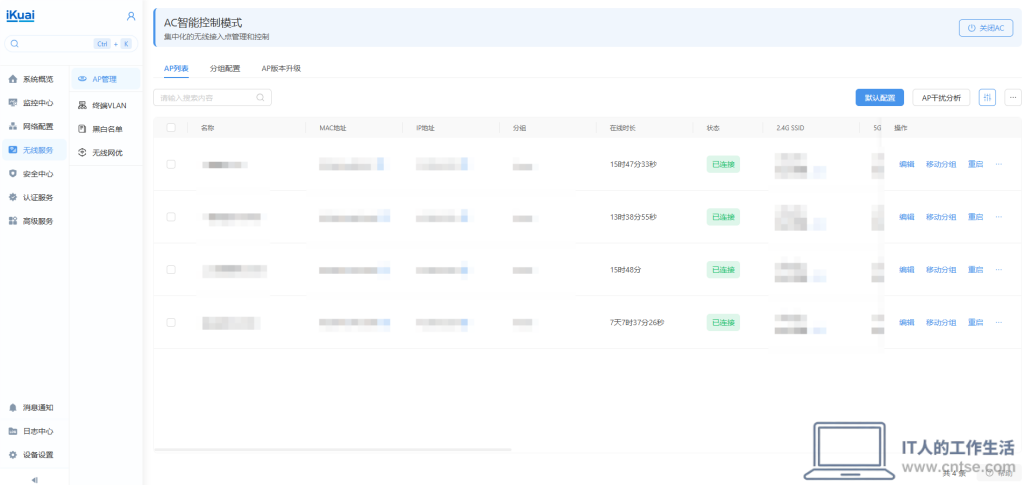Switch to the AP版本升级 tab
The image size is (1024, 485).
click(x=281, y=68)
